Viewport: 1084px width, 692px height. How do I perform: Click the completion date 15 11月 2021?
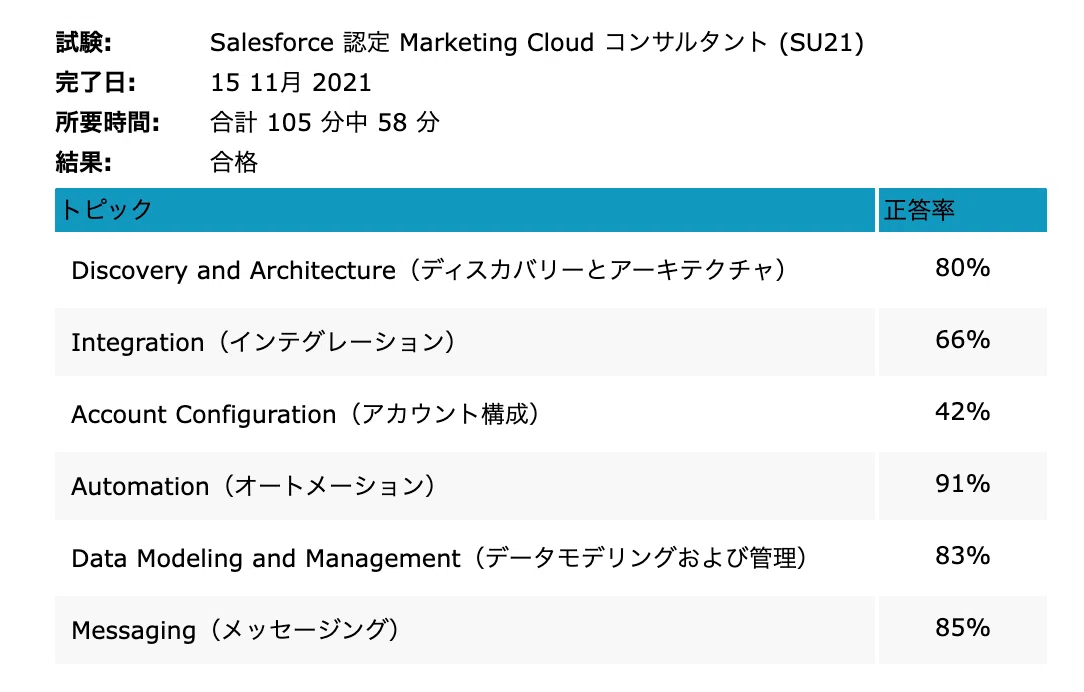[x=291, y=83]
